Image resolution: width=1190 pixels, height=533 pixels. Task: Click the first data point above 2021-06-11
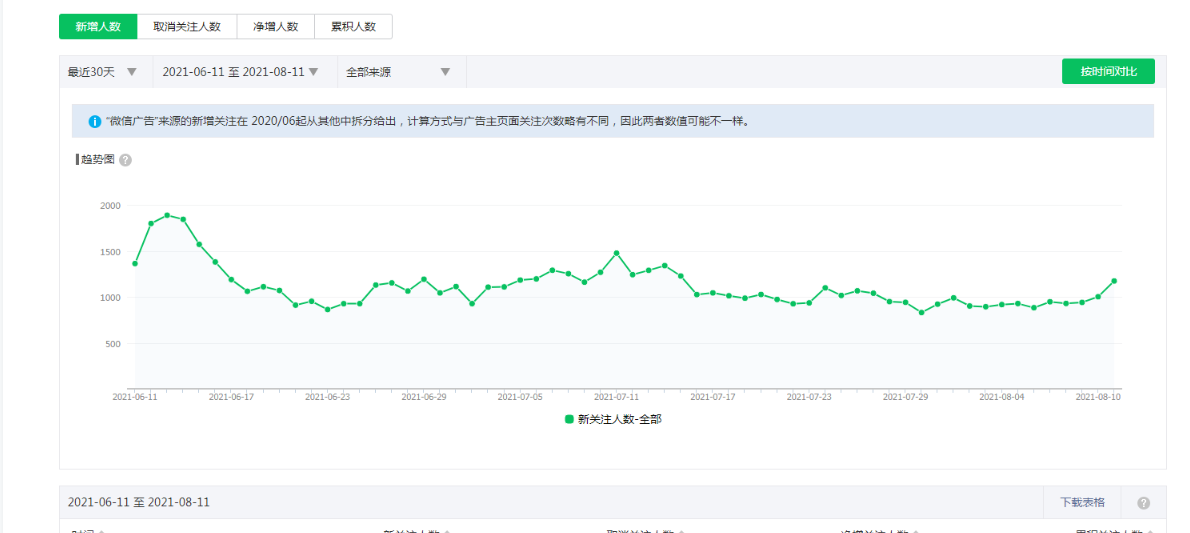(x=135, y=263)
